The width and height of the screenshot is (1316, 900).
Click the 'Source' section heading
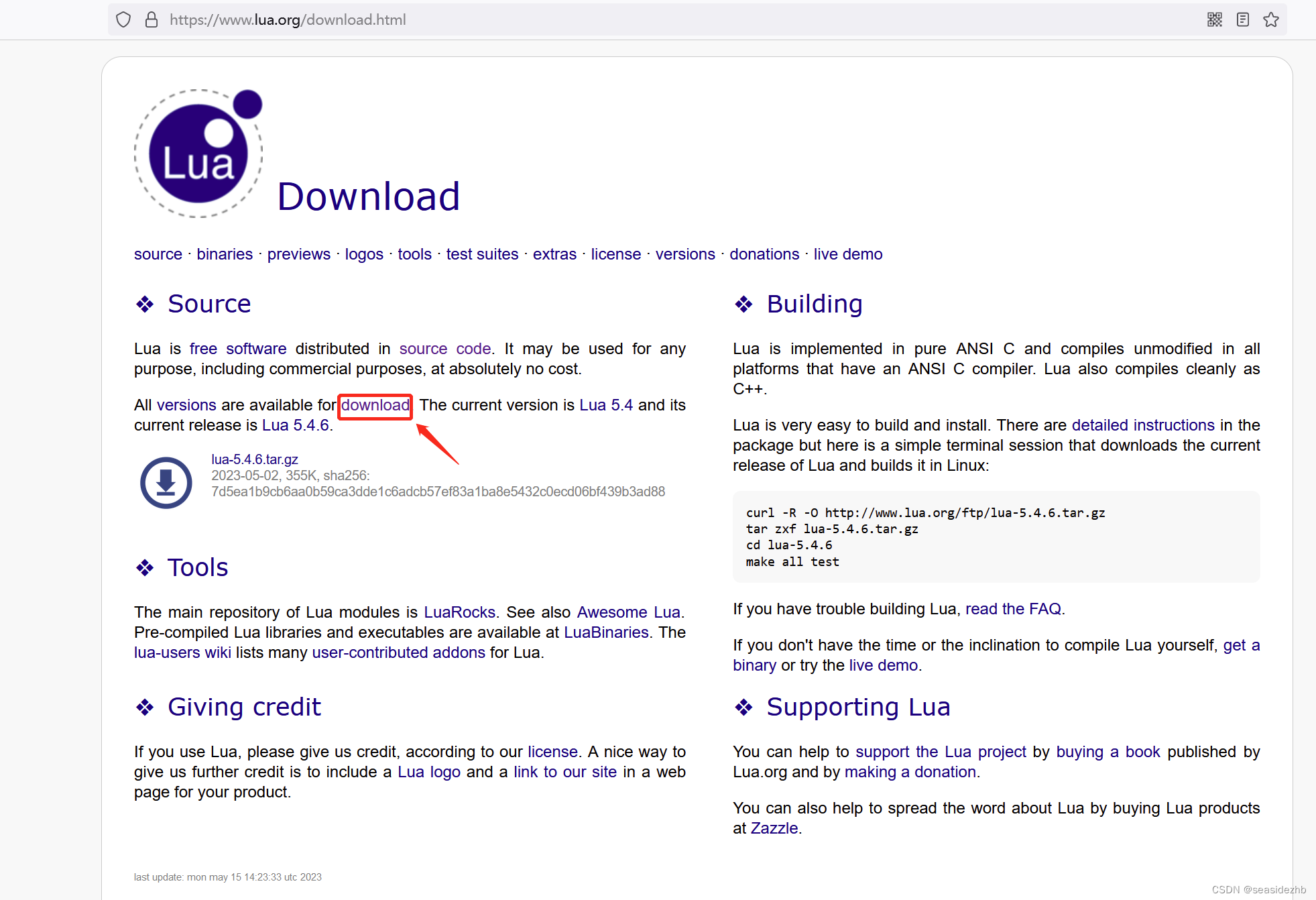pos(209,304)
